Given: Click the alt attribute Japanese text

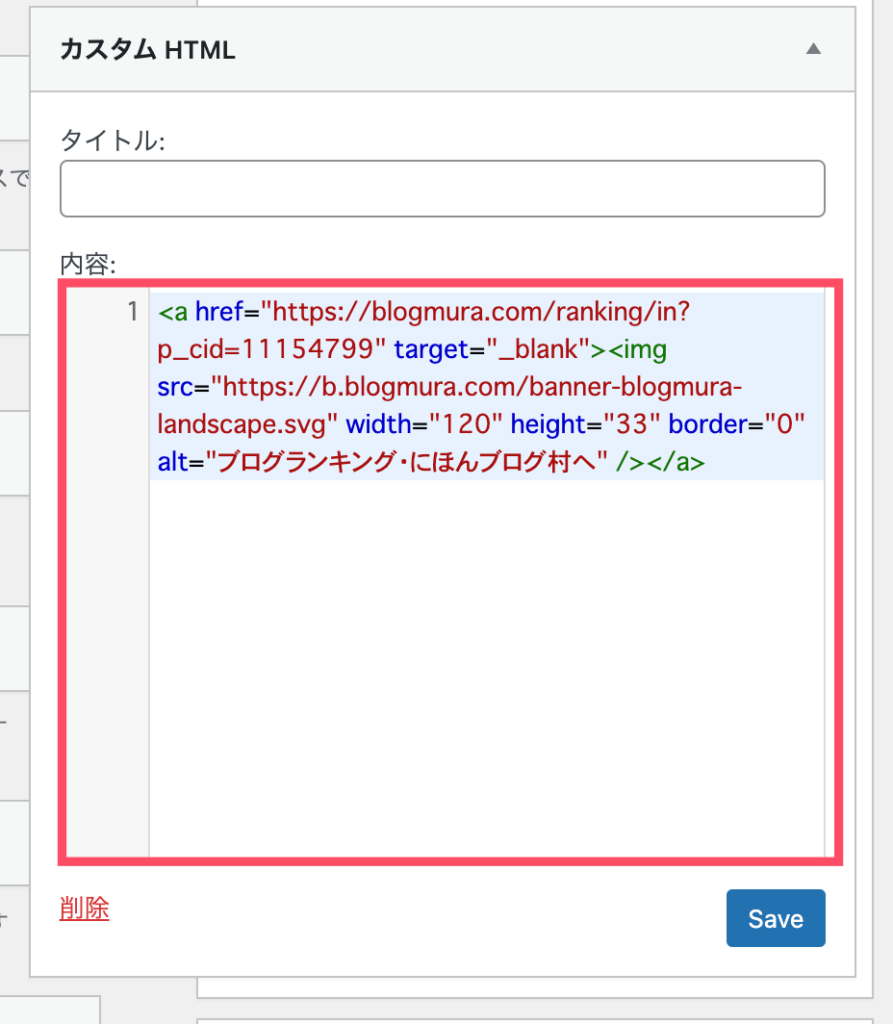Looking at the screenshot, I should [406, 462].
